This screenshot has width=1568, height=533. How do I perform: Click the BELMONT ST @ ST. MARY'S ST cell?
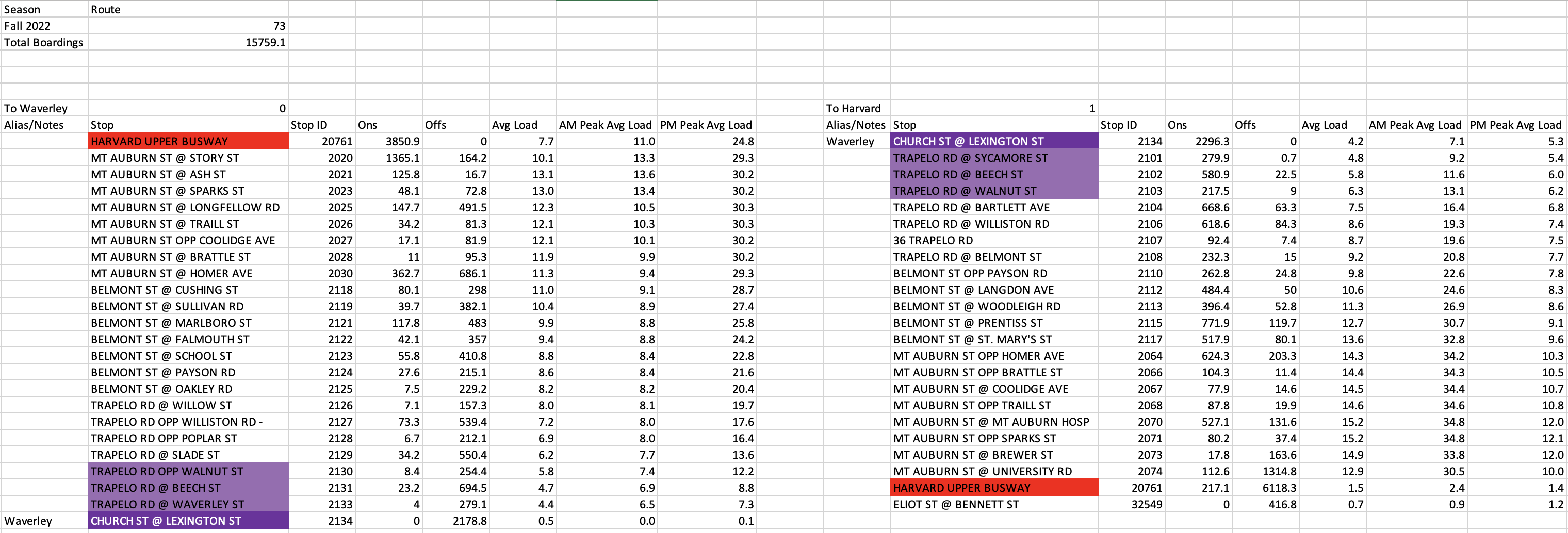pyautogui.click(x=993, y=340)
